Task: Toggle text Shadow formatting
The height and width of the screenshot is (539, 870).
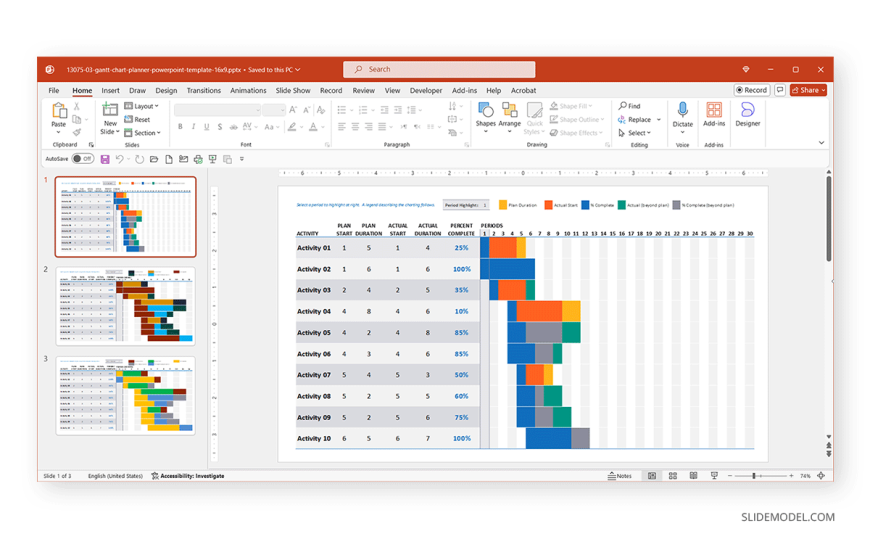Action: pos(220,127)
